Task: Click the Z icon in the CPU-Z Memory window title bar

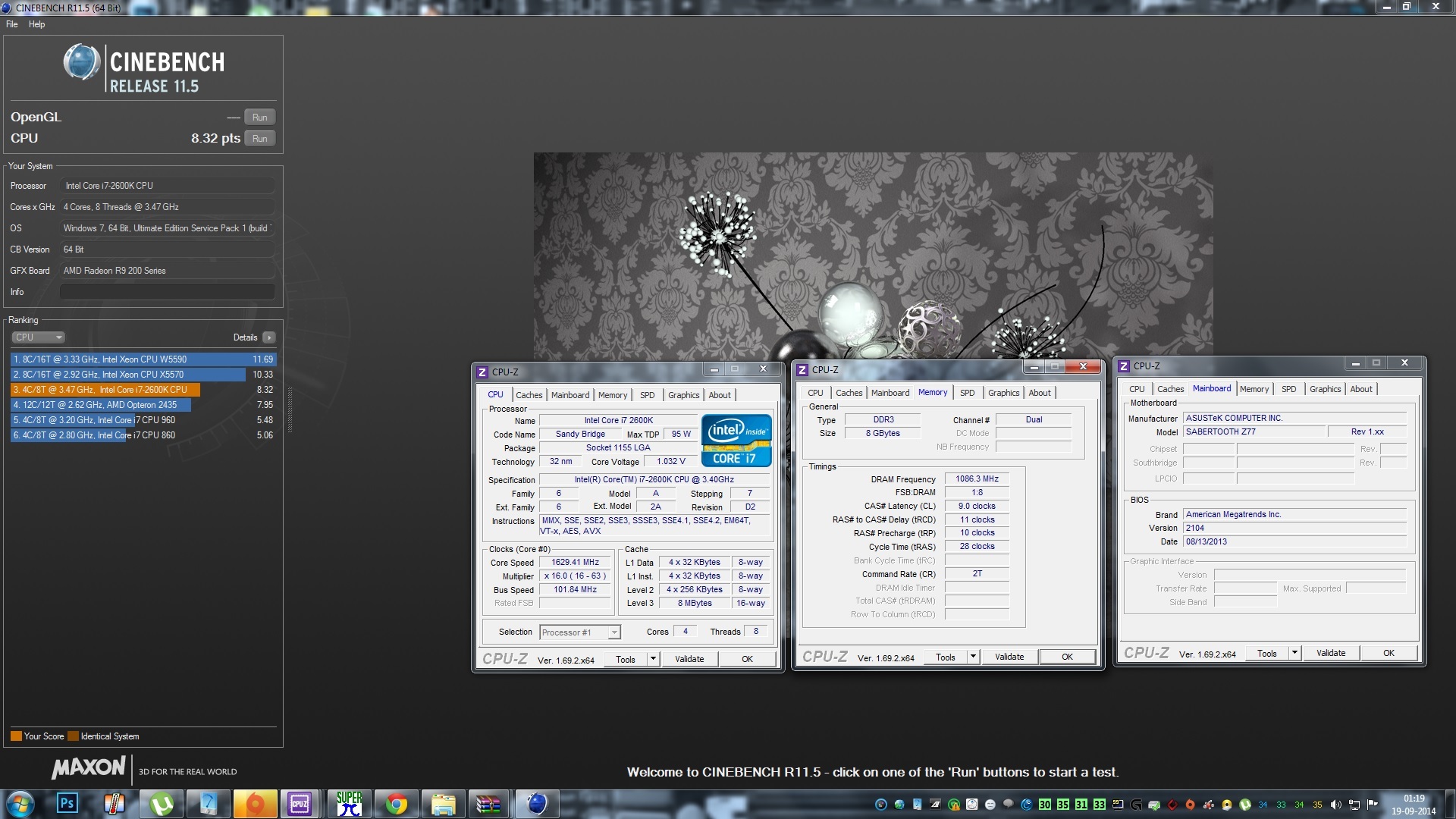Action: click(802, 369)
